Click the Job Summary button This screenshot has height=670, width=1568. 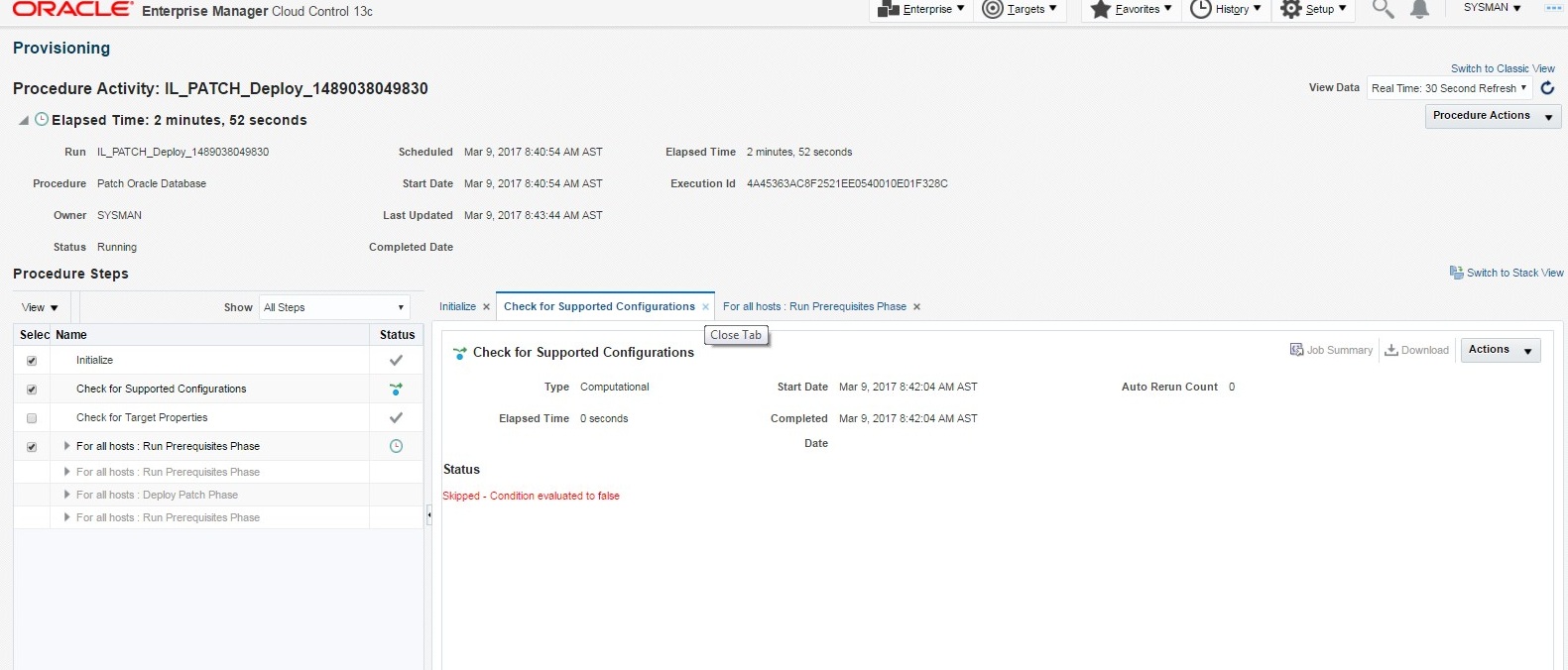click(x=1331, y=350)
